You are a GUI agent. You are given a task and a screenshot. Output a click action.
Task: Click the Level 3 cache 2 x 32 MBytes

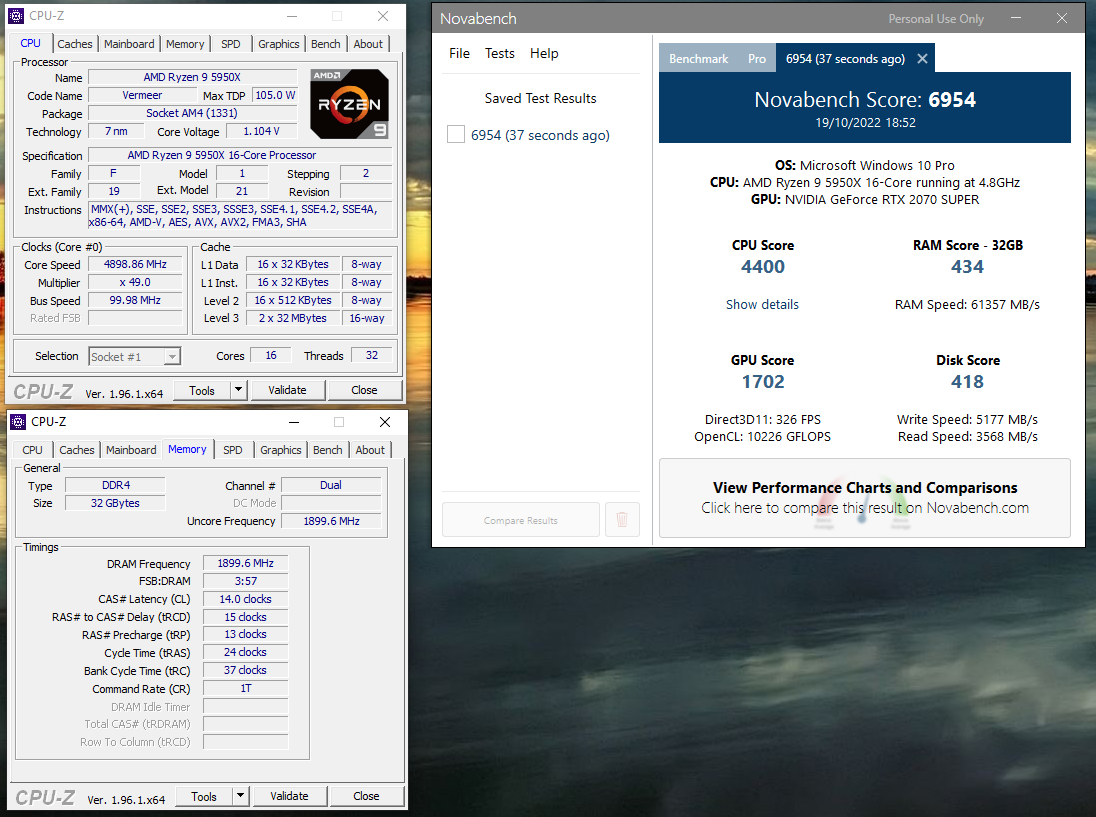293,318
